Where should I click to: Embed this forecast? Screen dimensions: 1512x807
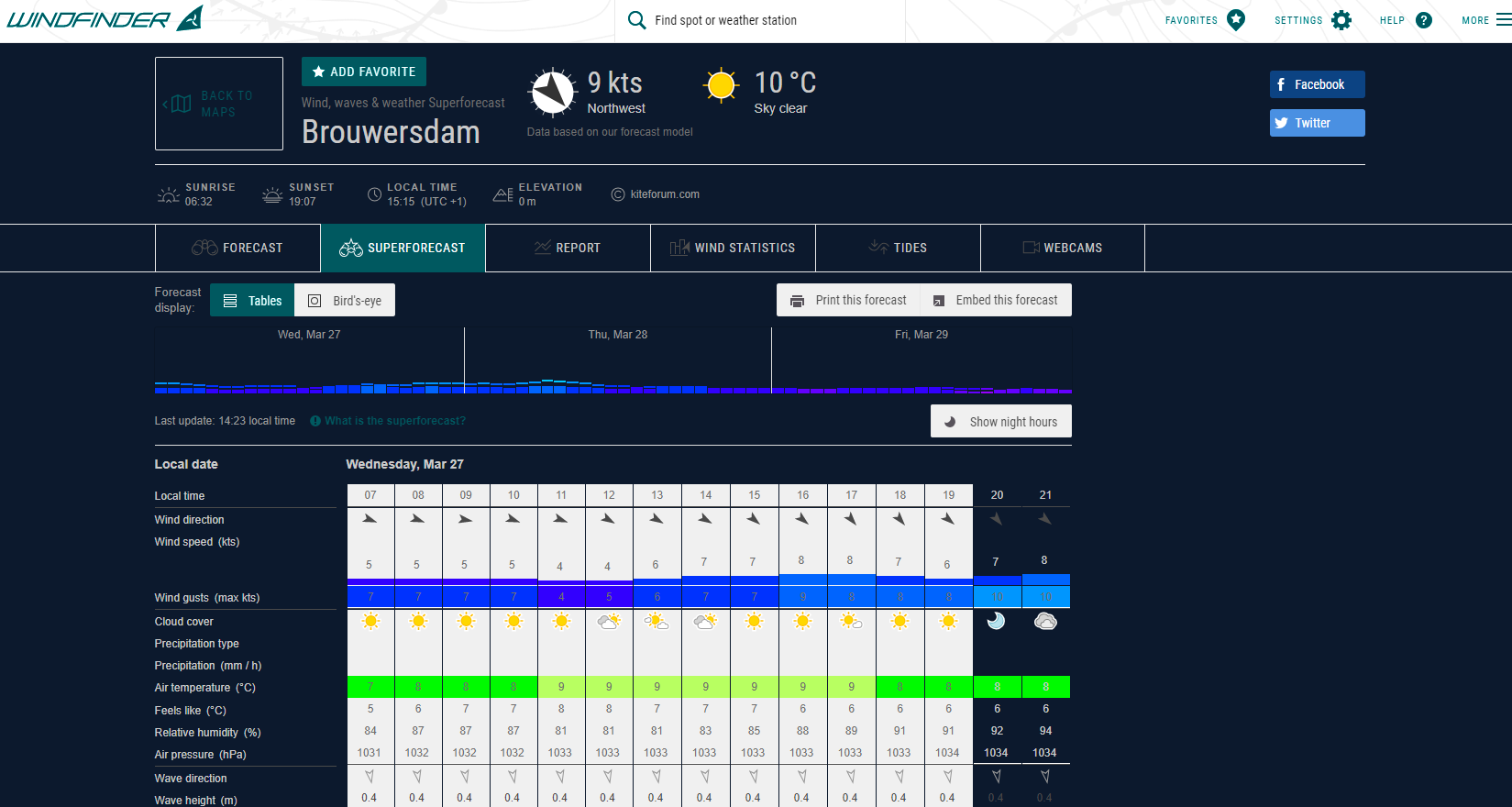point(996,300)
